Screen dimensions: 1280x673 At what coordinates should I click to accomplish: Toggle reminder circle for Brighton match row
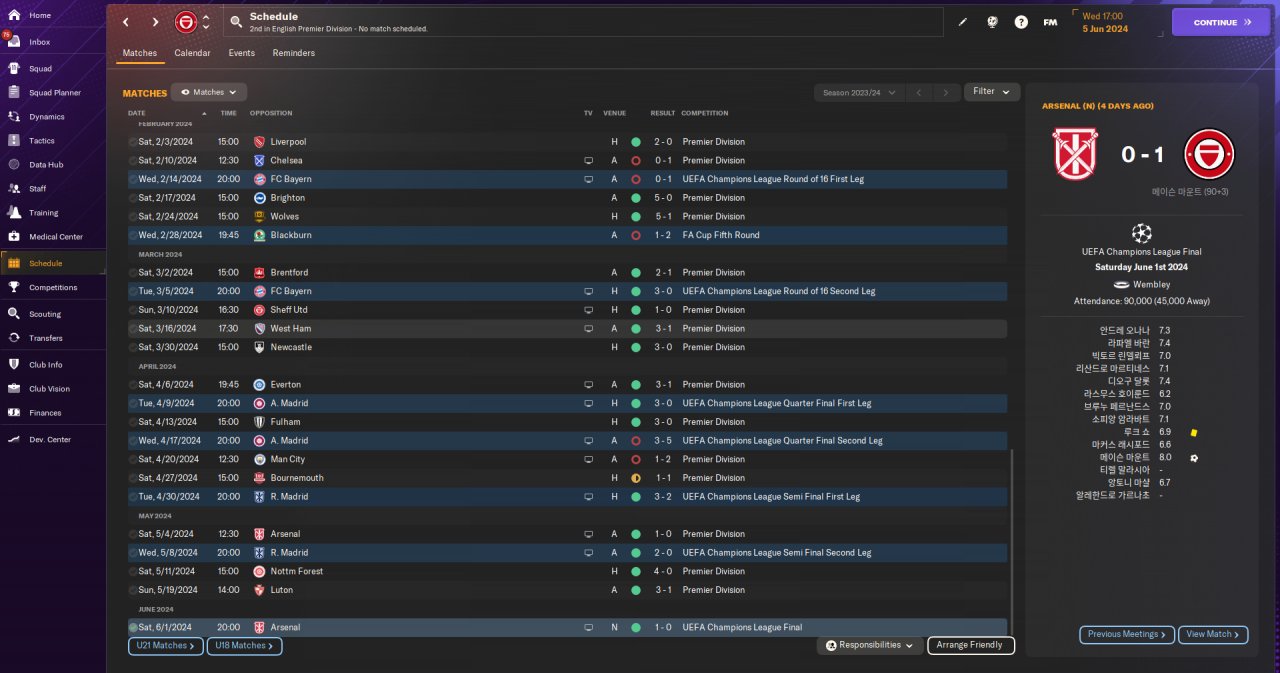(x=133, y=198)
